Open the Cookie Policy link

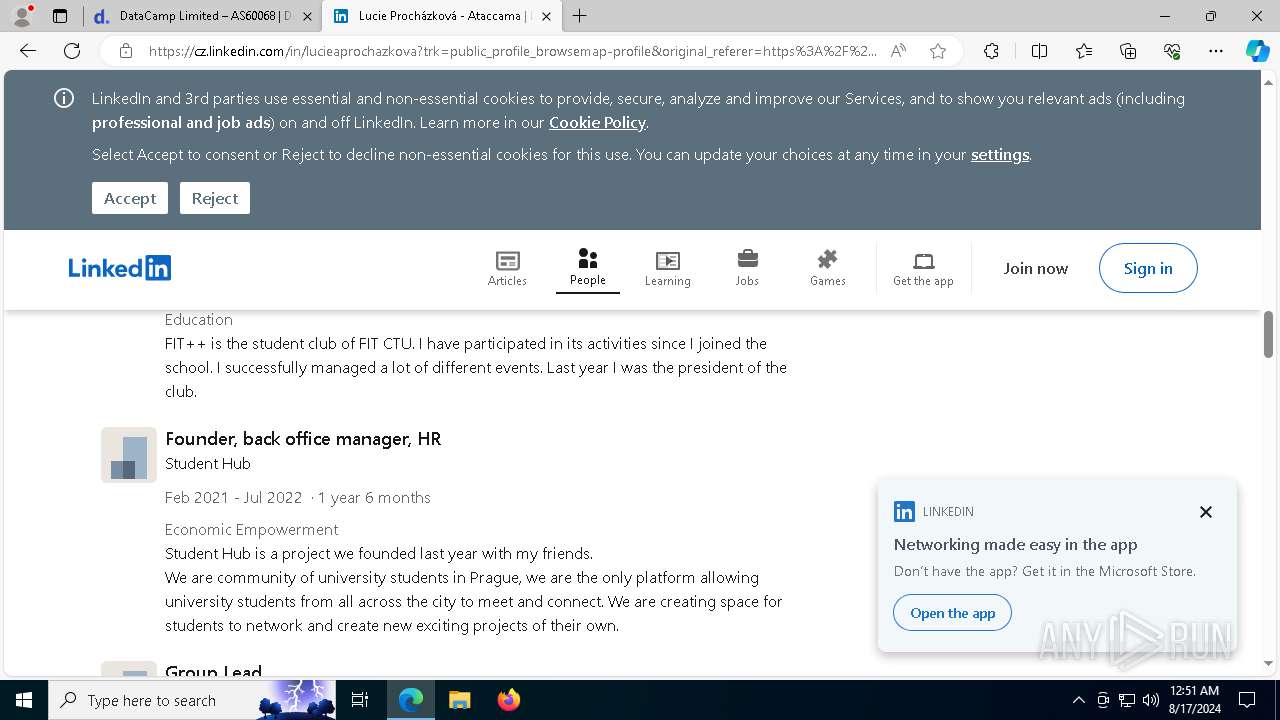(x=597, y=122)
